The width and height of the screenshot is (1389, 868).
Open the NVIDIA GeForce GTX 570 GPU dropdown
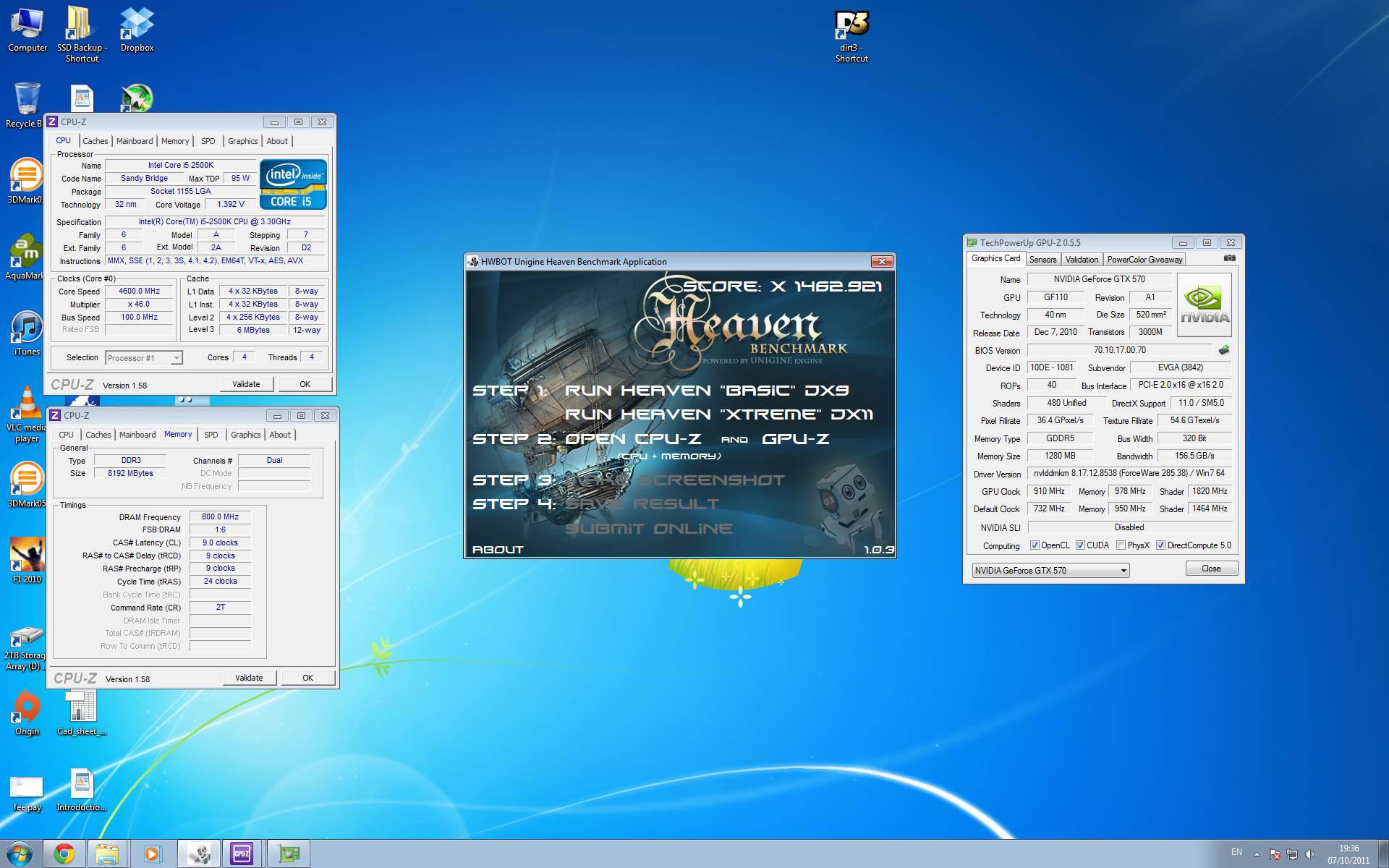click(1050, 570)
